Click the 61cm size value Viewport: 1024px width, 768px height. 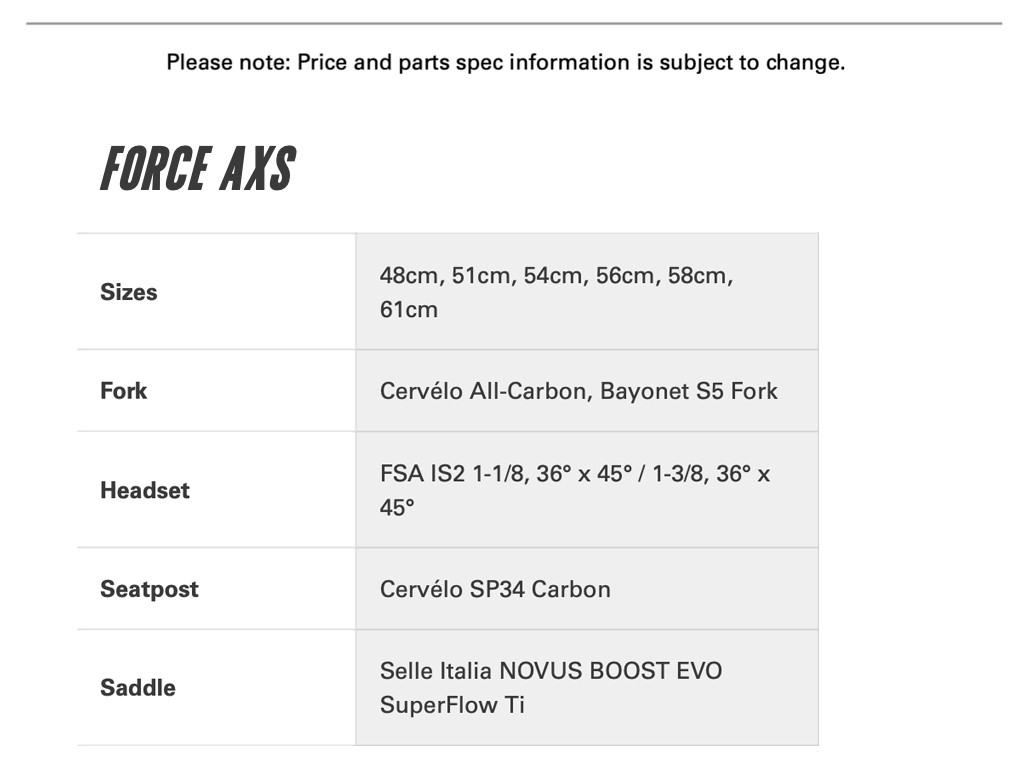point(408,309)
